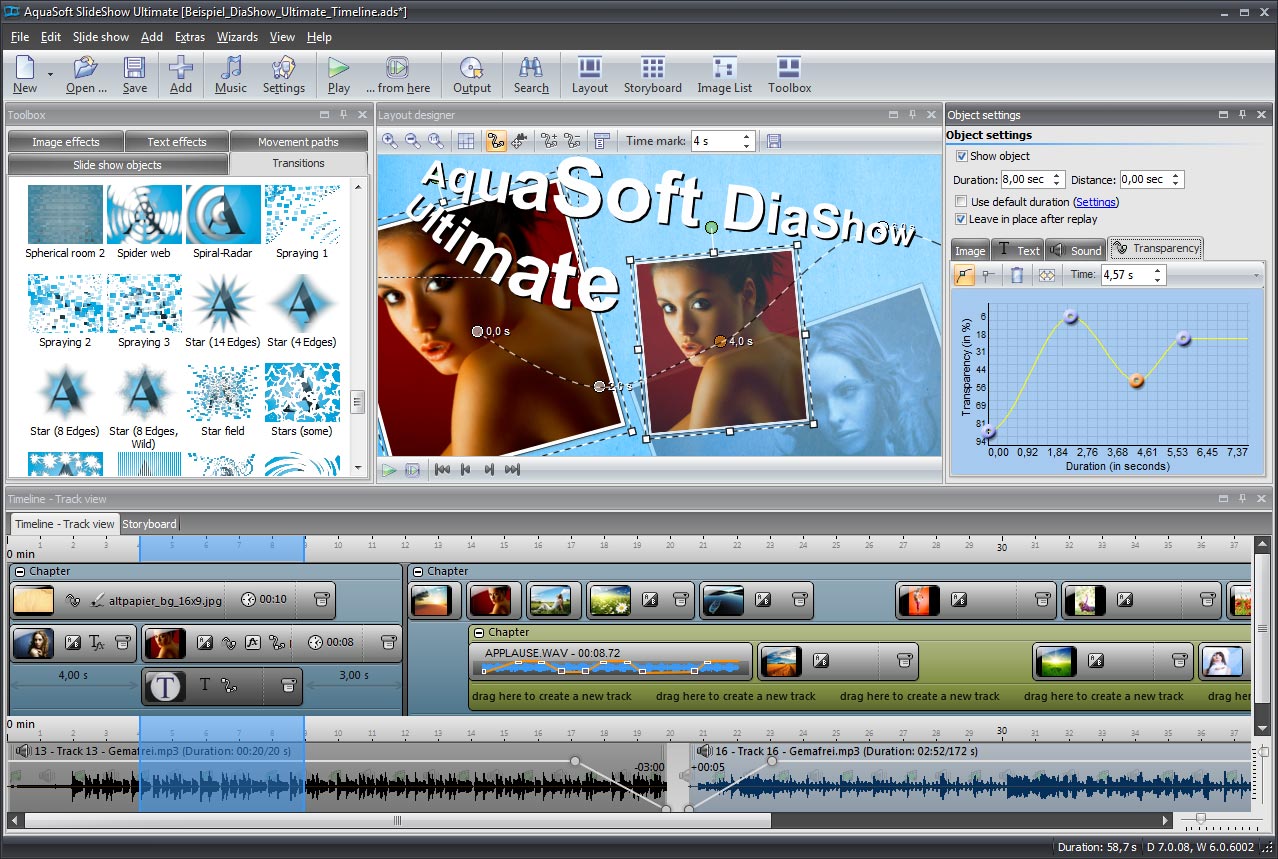Jump to the last slide in preview
This screenshot has height=859, width=1278.
pyautogui.click(x=512, y=469)
